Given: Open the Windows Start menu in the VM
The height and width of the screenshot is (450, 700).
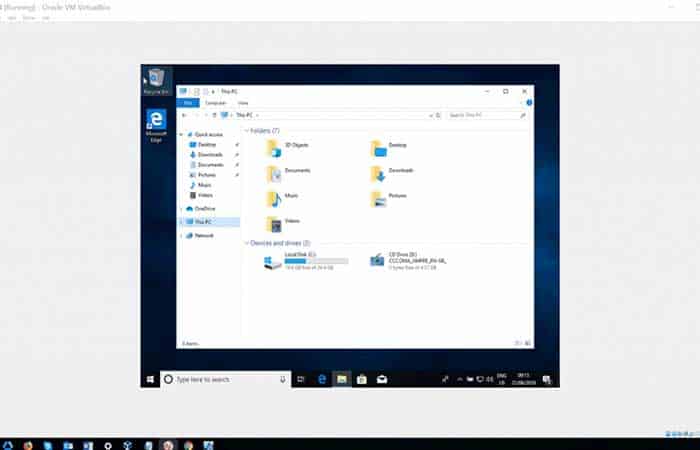Looking at the screenshot, I should coord(150,379).
